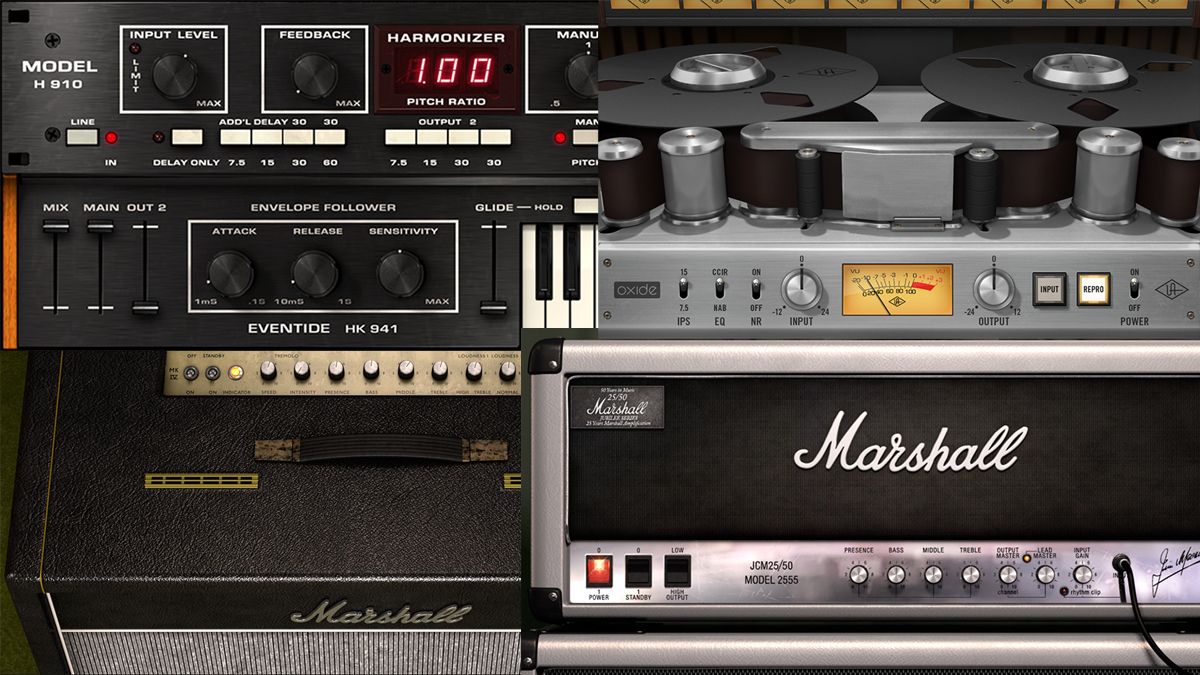1200x675 pixels.
Task: Click the 25/50 Jubilee Series badge
Action: [x=616, y=408]
